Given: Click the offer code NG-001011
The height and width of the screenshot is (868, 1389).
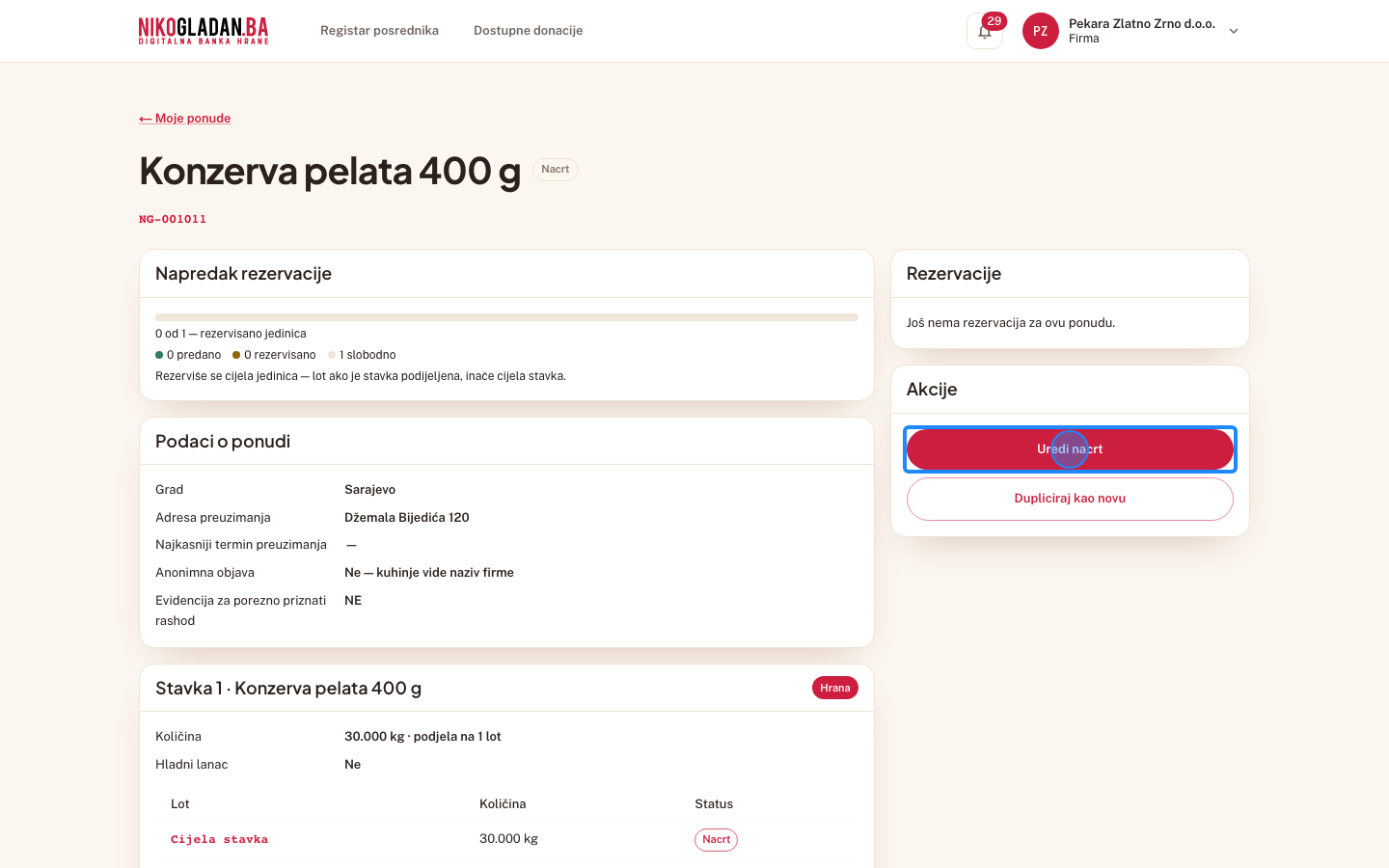Looking at the screenshot, I should 173,219.
